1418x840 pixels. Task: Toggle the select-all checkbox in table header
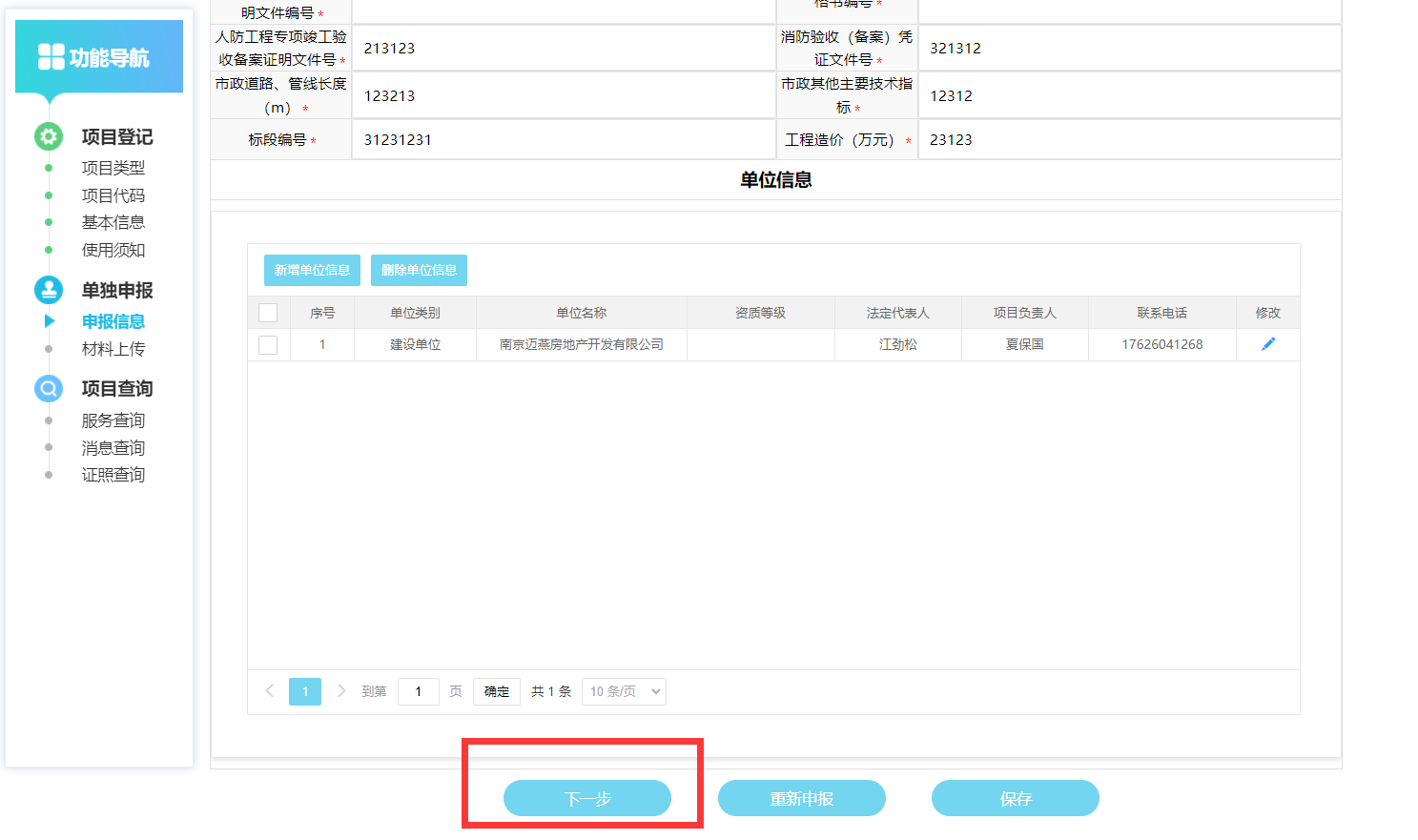pos(268,313)
